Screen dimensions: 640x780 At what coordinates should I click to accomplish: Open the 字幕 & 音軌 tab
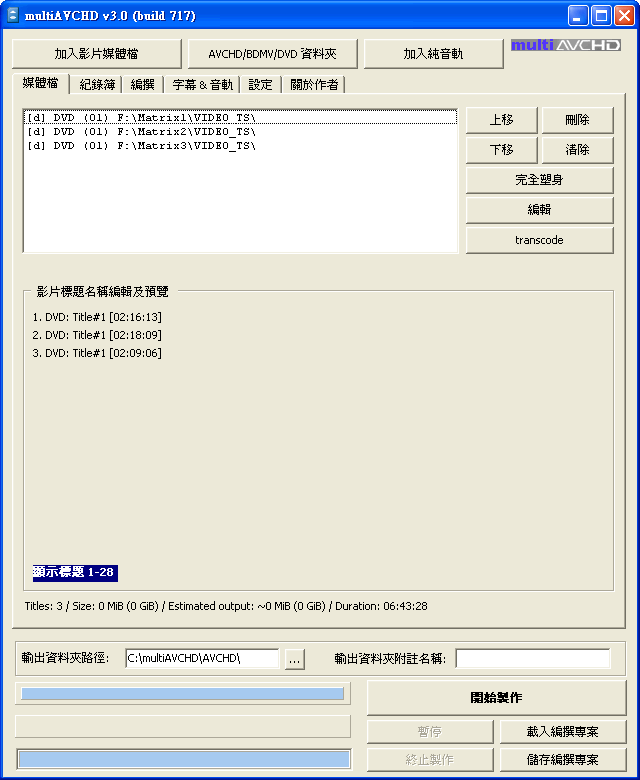[x=202, y=85]
